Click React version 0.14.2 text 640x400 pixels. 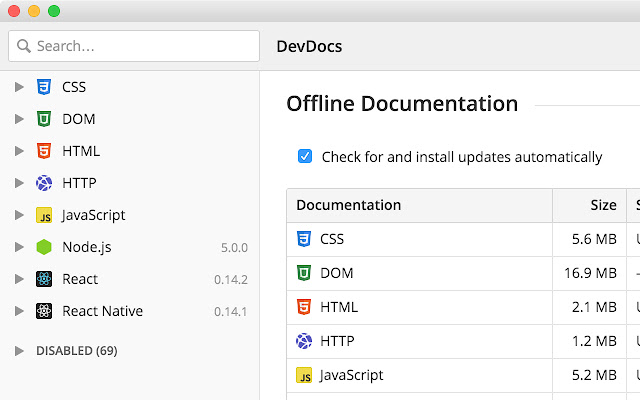pos(231,280)
